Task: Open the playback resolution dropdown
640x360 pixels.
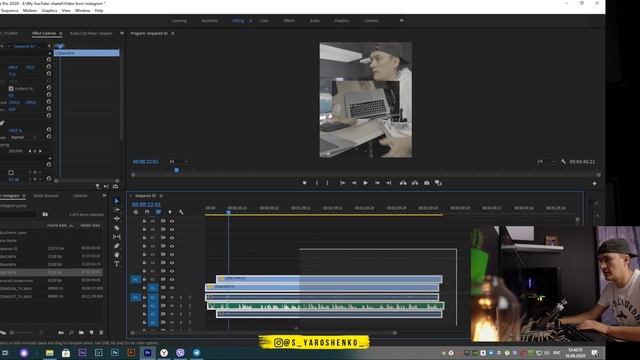Action: 546,162
